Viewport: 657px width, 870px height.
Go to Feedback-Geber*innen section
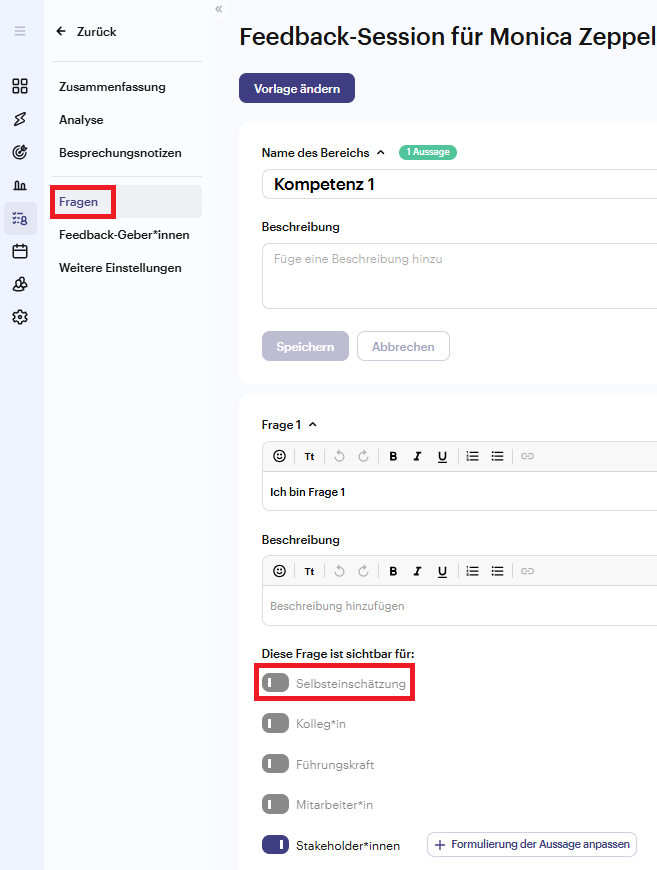124,235
